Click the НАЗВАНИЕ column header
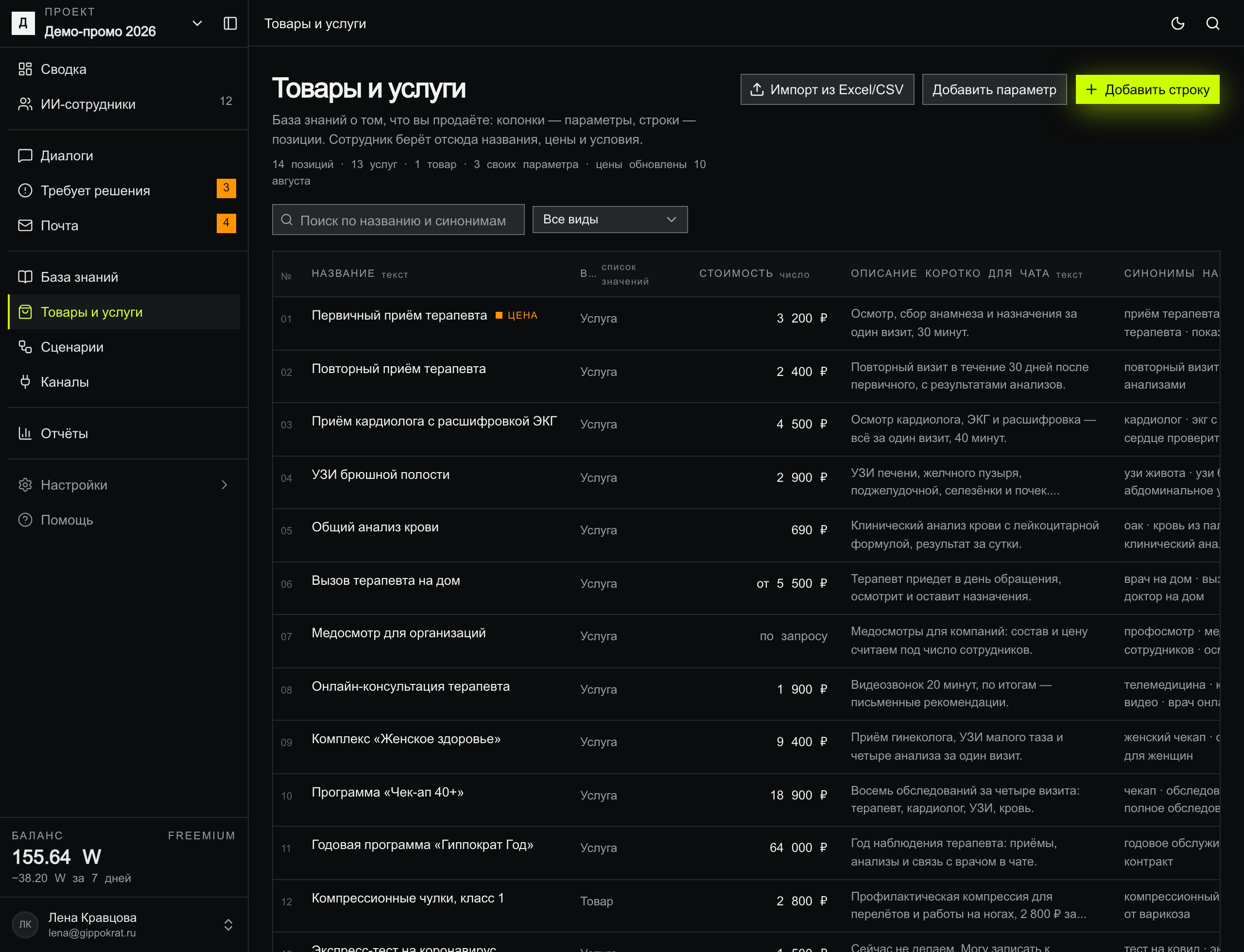 click(x=343, y=274)
